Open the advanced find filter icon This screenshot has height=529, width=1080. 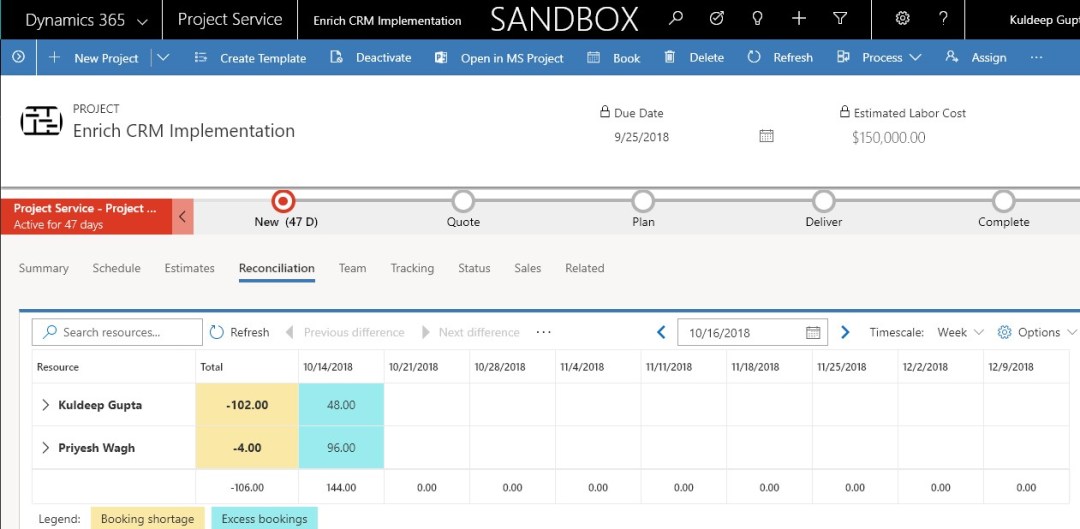pos(840,19)
